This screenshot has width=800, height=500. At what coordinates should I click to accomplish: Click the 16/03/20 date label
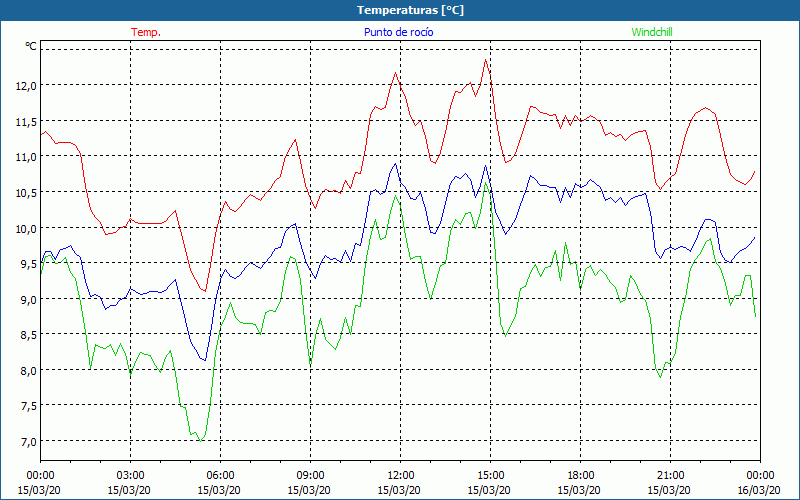coord(758,490)
